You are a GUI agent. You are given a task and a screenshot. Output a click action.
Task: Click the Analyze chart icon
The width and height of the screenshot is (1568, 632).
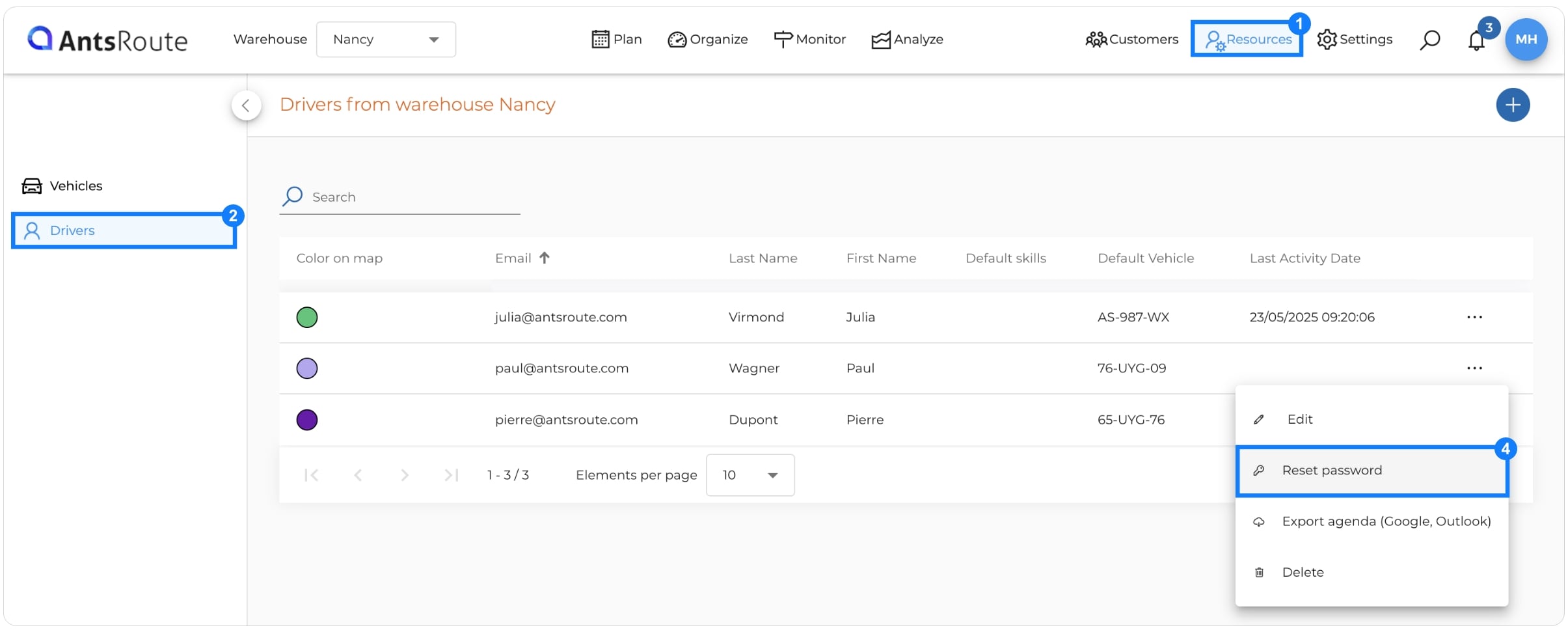[881, 40]
